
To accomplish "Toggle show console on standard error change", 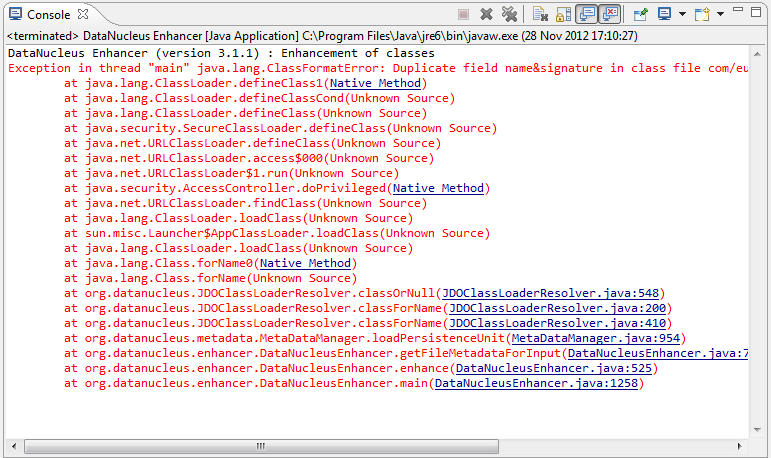I will point(609,14).
